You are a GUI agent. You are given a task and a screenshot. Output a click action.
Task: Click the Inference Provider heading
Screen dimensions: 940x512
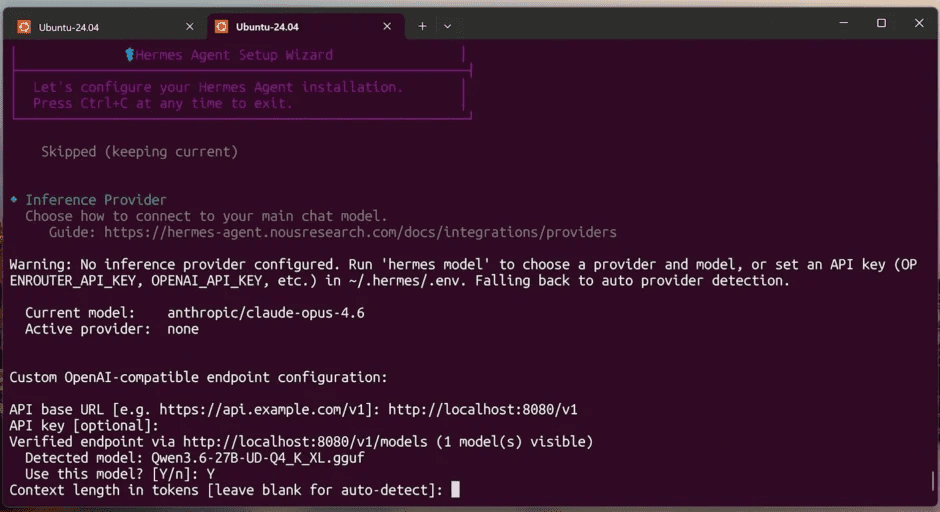tap(96, 200)
